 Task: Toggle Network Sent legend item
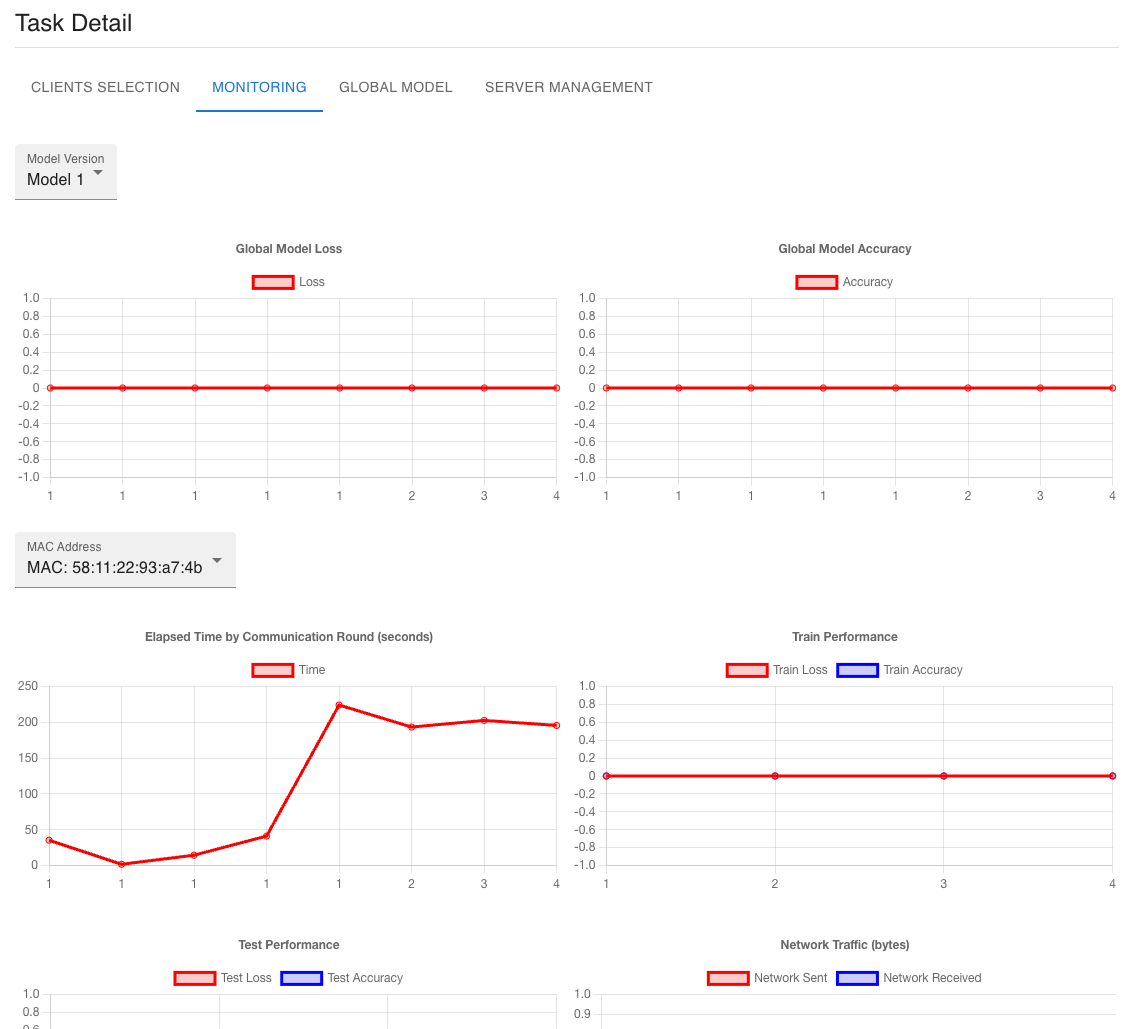pyautogui.click(x=728, y=978)
